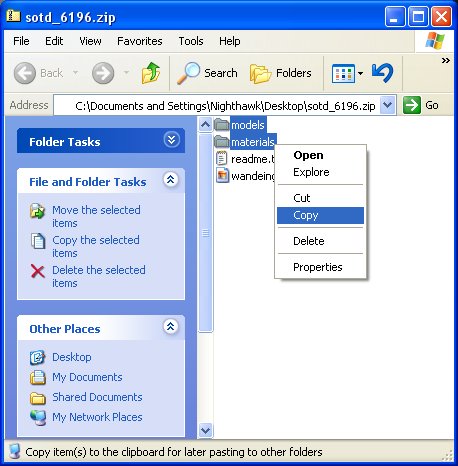Click the Undo arrow toolbar icon
The width and height of the screenshot is (458, 466).
click(383, 73)
